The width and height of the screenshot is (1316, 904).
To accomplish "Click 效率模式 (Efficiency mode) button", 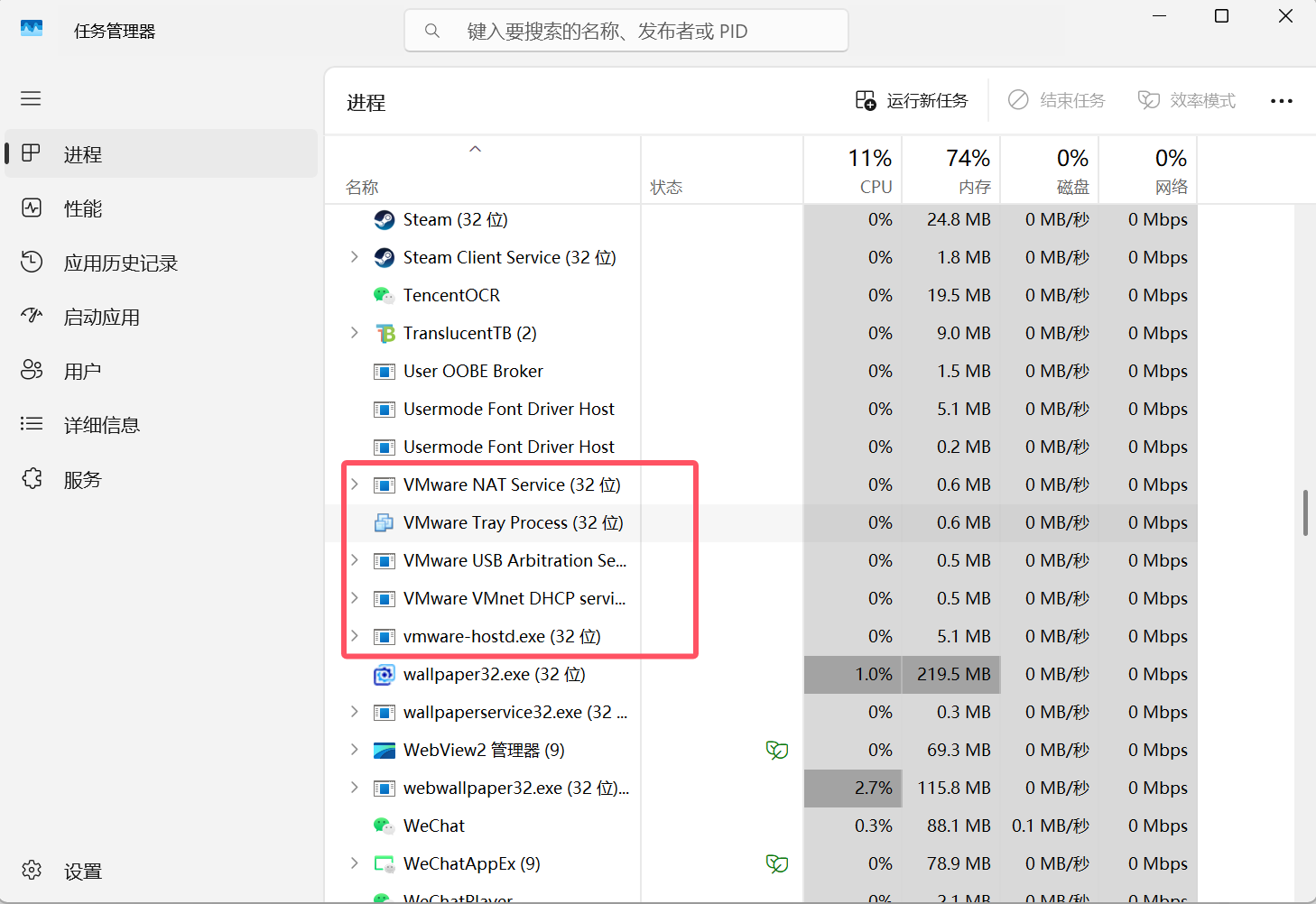I will click(1187, 100).
